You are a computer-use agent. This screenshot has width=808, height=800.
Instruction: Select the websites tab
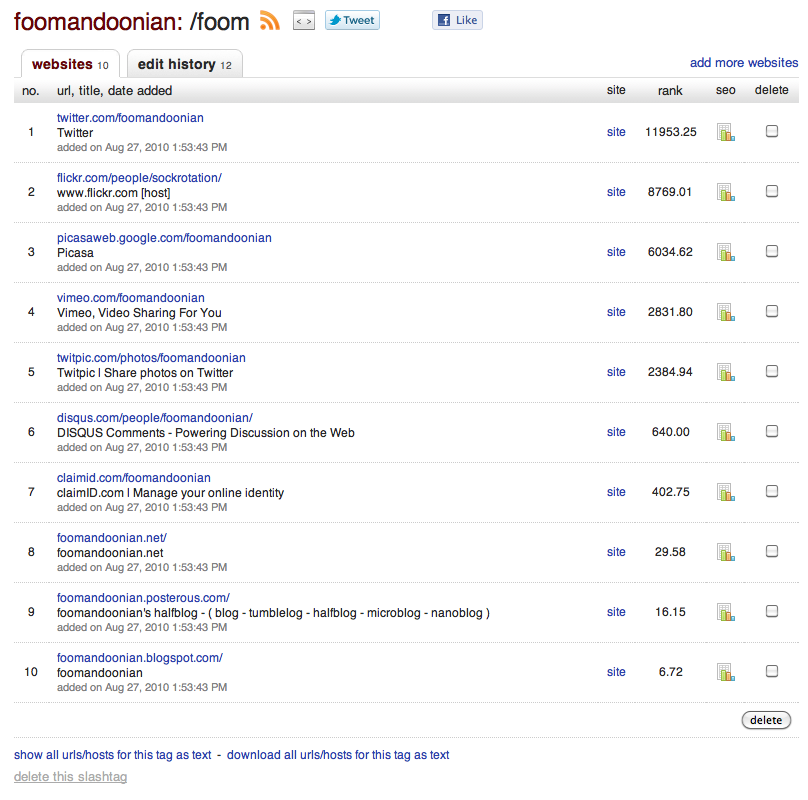70,64
